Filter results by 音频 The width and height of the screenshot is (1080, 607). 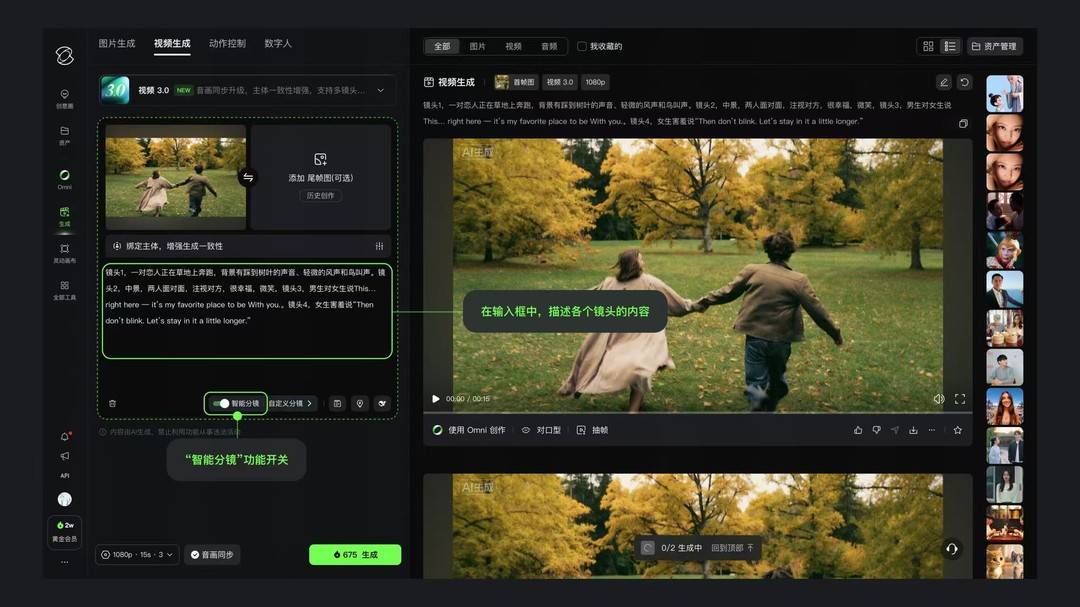(550, 46)
